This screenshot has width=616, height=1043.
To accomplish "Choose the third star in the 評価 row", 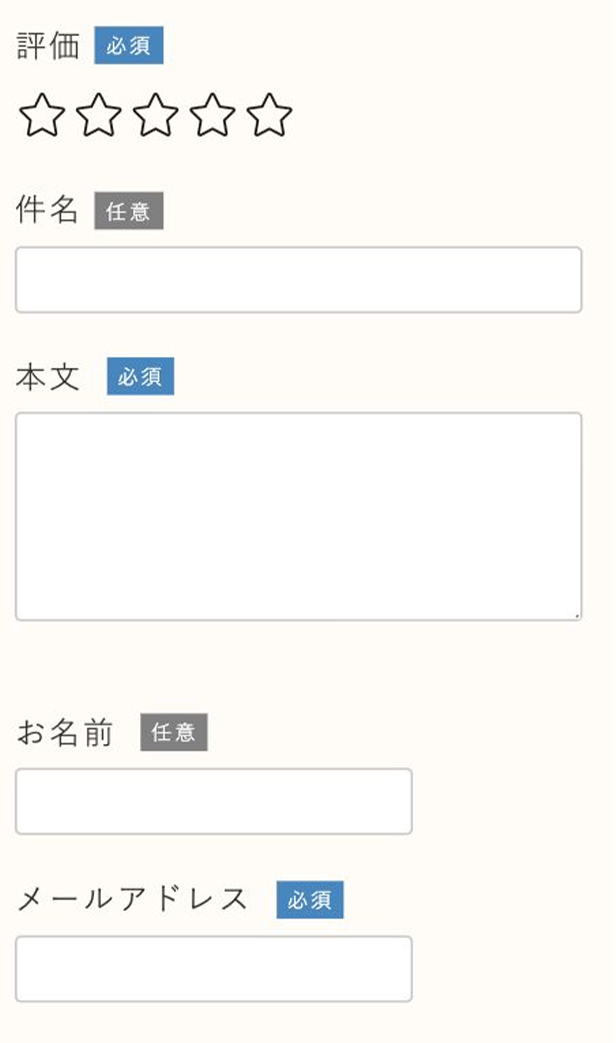I will [155, 116].
